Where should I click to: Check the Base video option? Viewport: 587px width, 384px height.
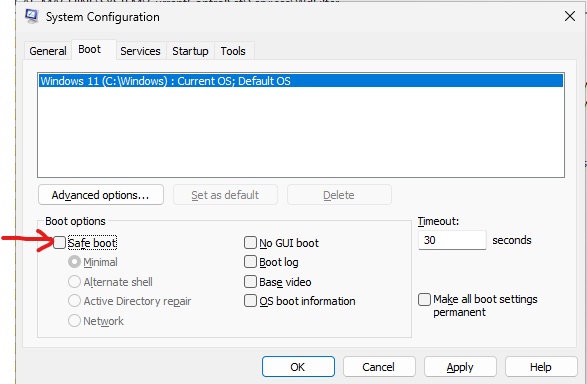click(x=250, y=282)
